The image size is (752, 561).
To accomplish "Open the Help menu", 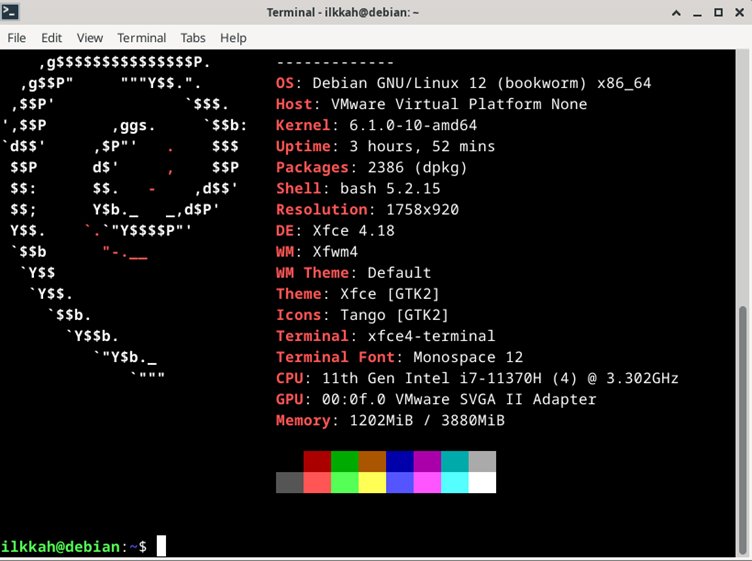I will pos(233,38).
